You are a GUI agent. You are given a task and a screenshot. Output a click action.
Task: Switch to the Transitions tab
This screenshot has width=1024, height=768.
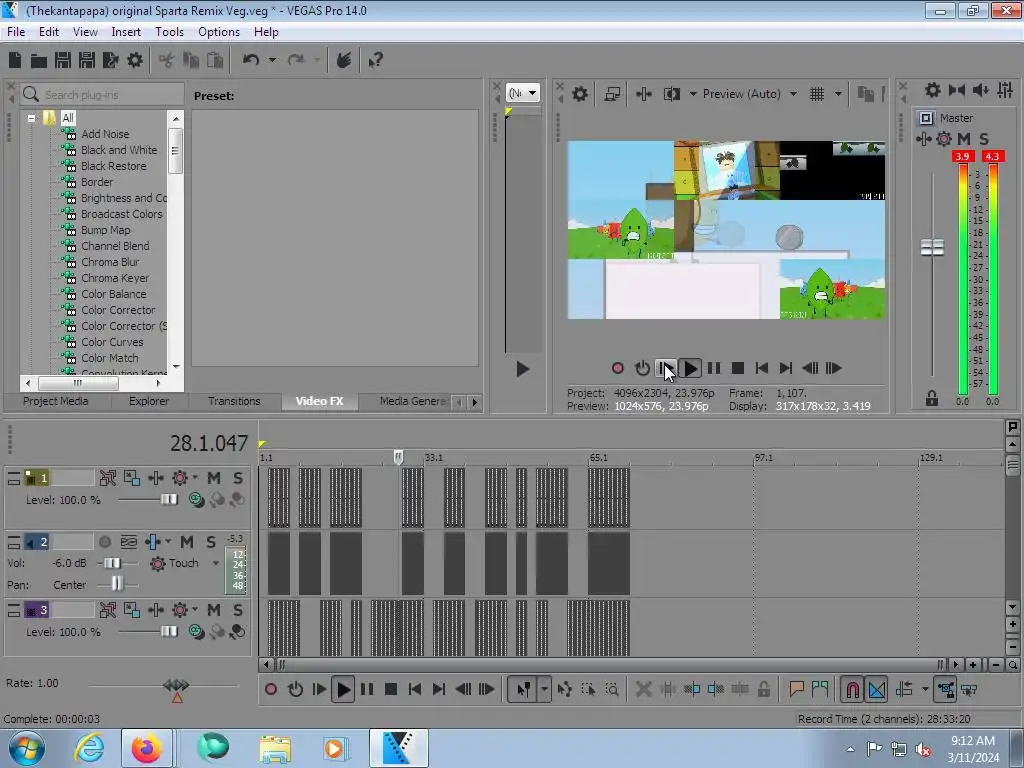[234, 401]
